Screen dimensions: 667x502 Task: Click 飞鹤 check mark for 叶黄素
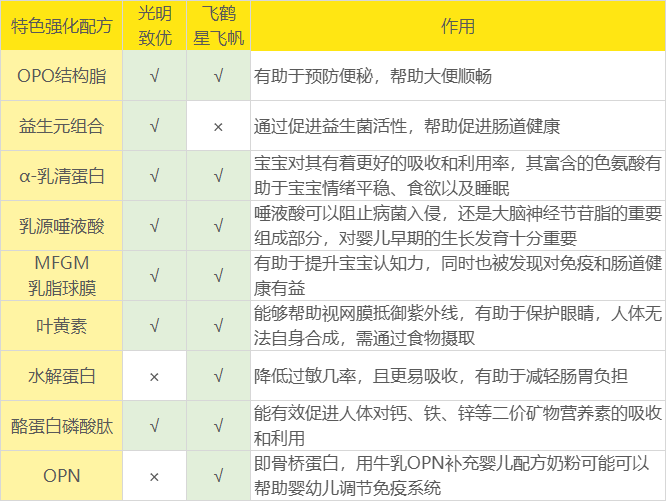click(x=218, y=326)
